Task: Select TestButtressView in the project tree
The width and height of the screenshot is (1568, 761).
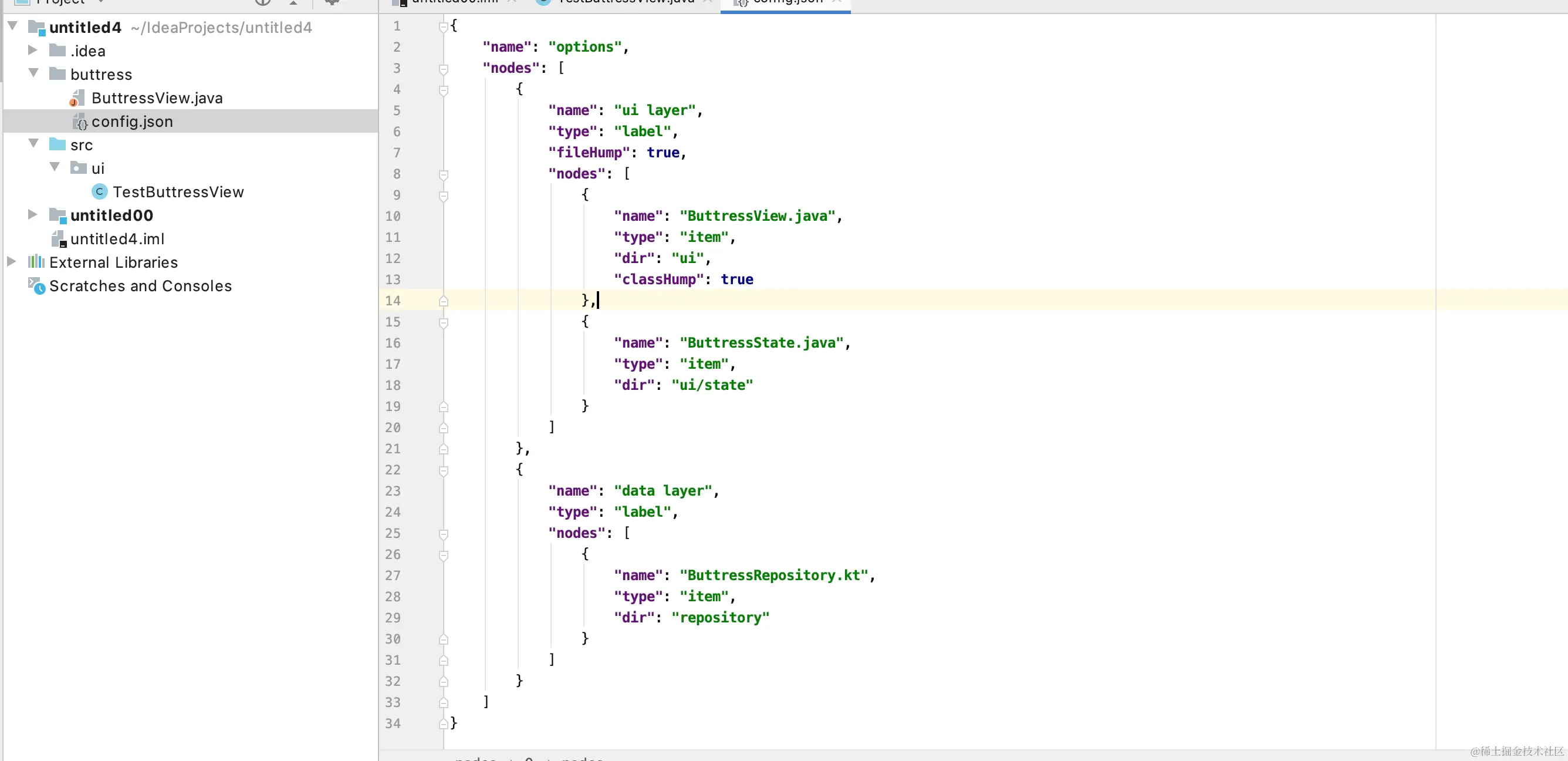Action: point(178,192)
